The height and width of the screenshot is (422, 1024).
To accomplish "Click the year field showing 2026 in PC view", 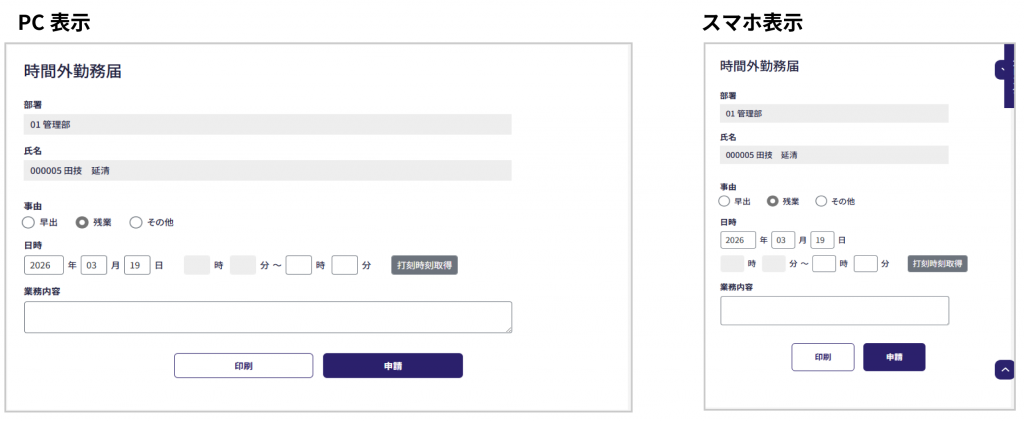I will [x=42, y=265].
